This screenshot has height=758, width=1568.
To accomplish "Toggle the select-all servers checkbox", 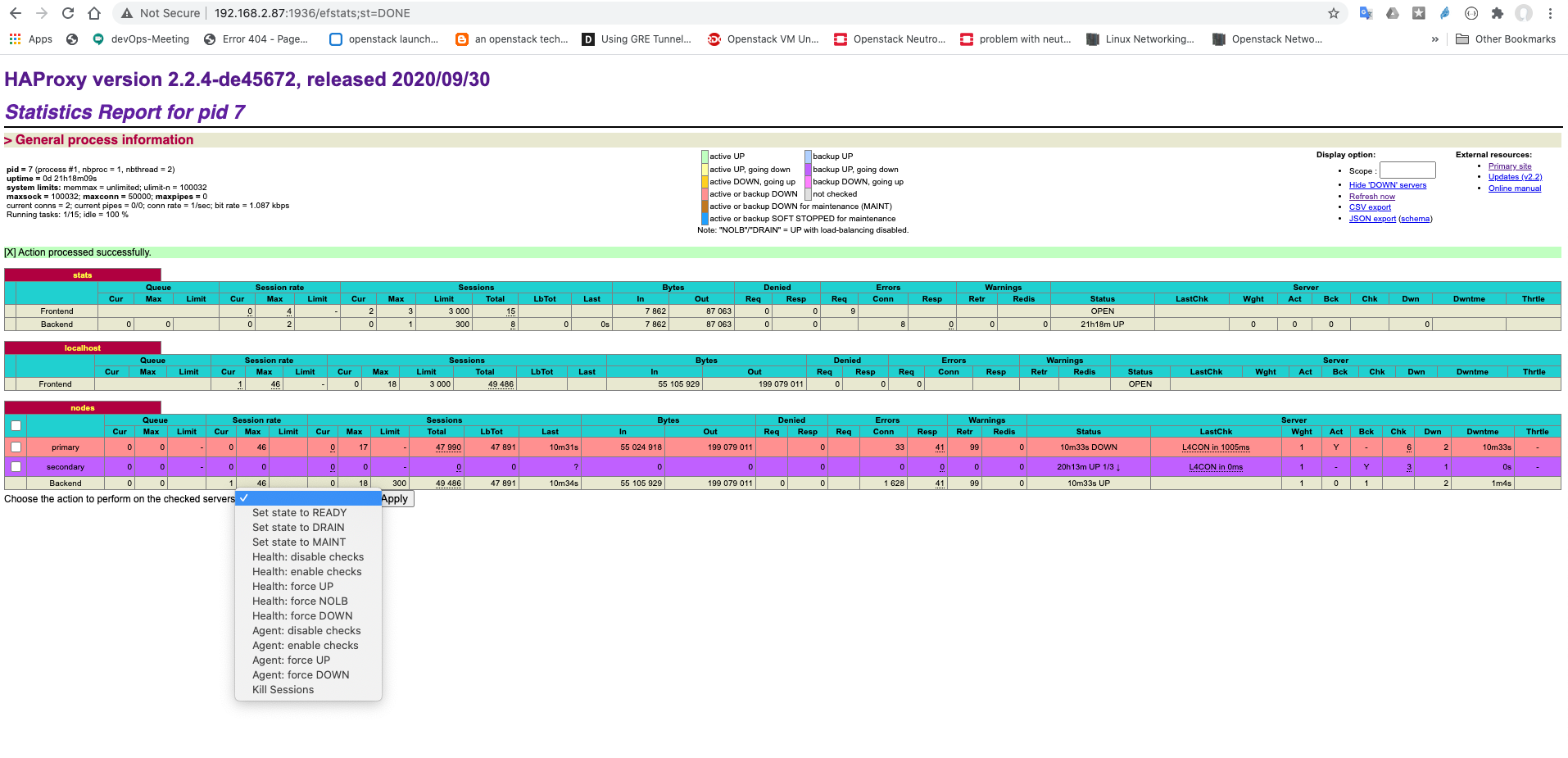I will 16,426.
